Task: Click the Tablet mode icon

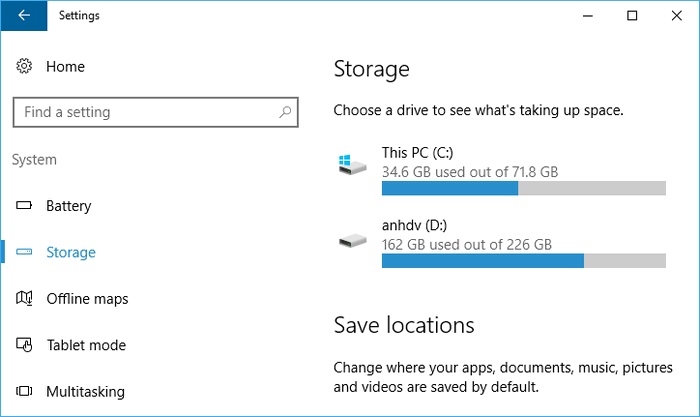Action: click(25, 345)
